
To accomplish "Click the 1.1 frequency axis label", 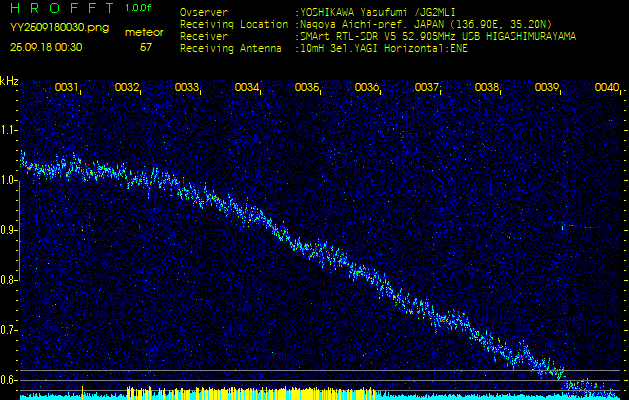I will coord(9,130).
